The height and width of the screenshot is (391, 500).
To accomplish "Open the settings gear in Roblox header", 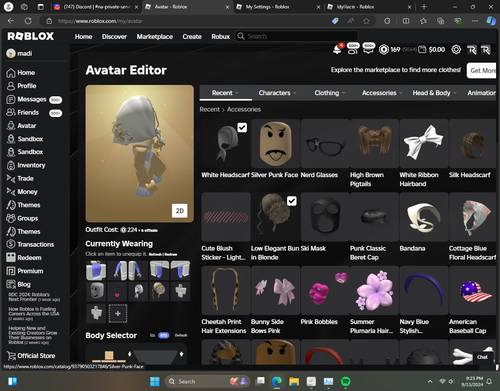I will pos(456,50).
